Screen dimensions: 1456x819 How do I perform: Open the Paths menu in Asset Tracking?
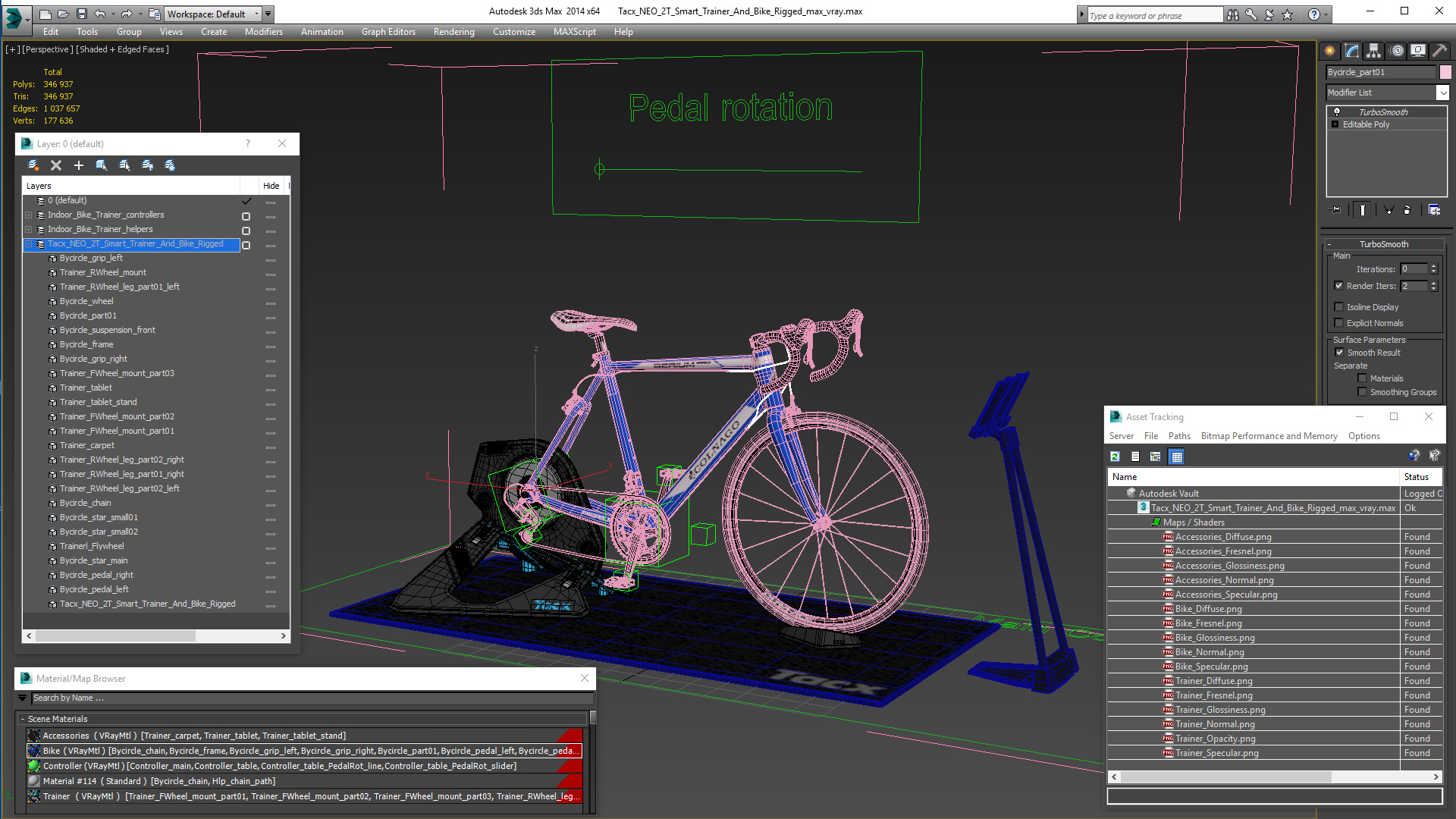(x=1178, y=436)
